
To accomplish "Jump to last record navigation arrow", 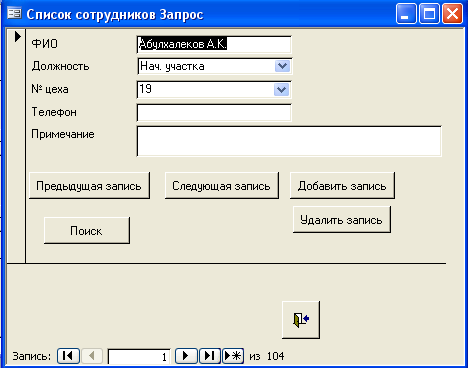I will 210,356.
